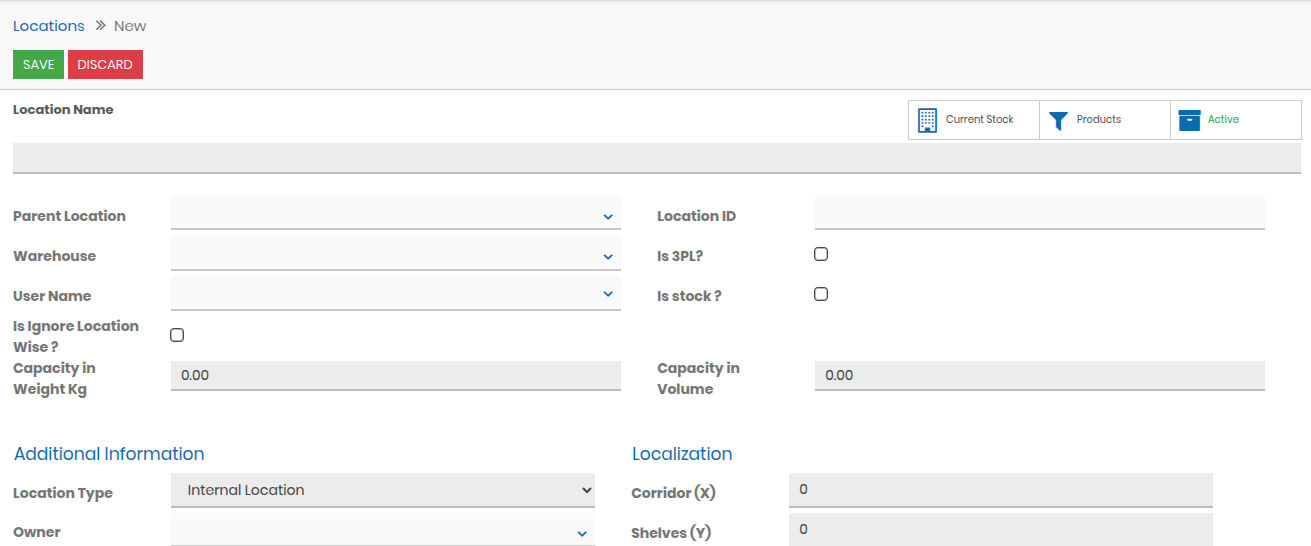Click the Products filter funnel icon

click(x=1058, y=120)
